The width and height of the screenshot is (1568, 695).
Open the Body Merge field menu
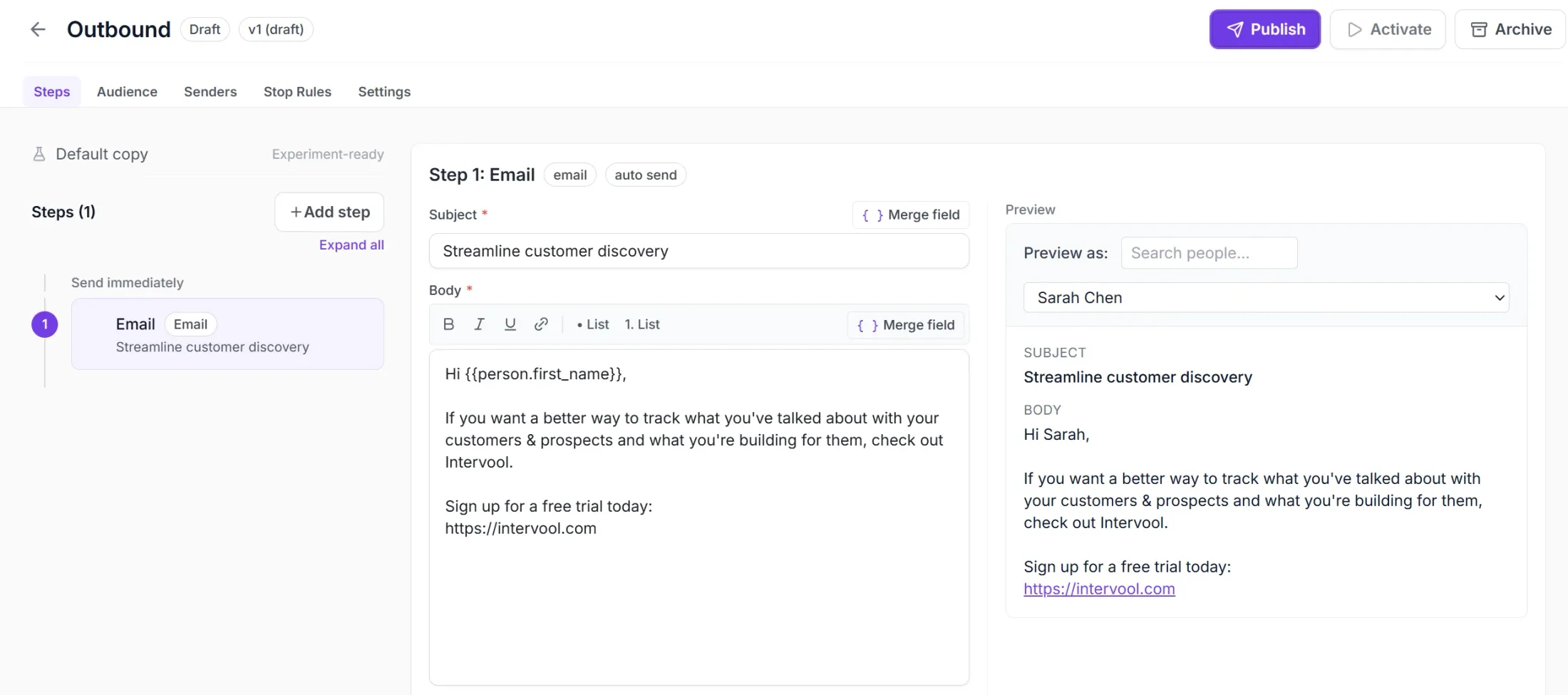click(906, 325)
